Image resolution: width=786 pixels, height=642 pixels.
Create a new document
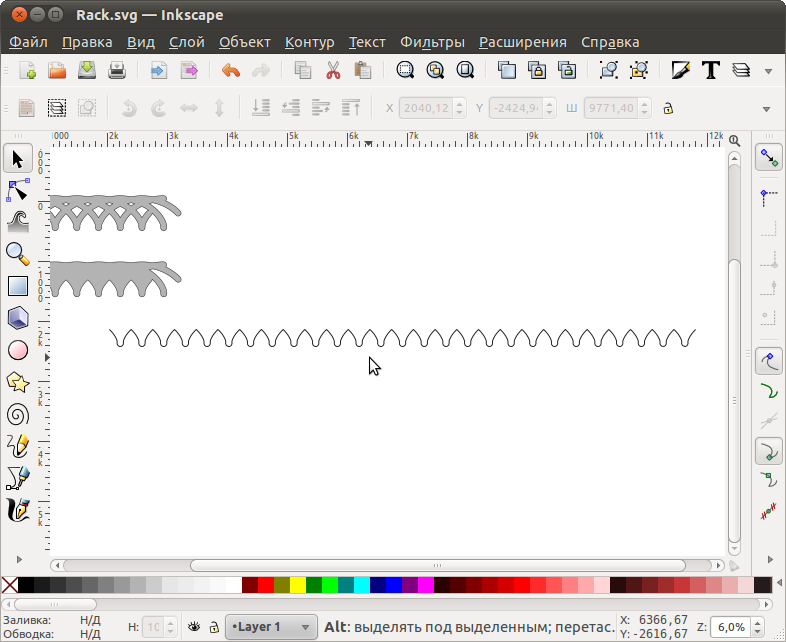click(27, 70)
